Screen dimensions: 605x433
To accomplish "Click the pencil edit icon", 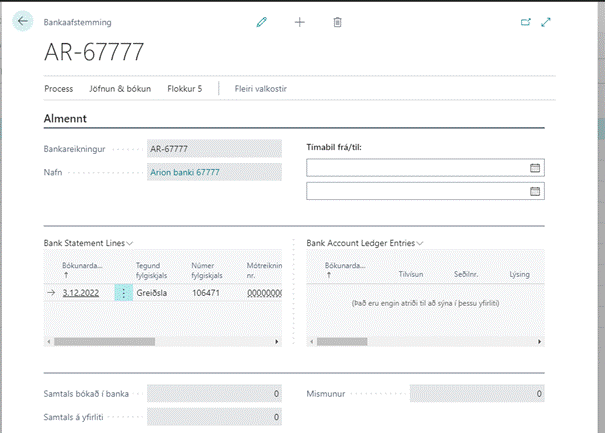I will pyautogui.click(x=262, y=22).
